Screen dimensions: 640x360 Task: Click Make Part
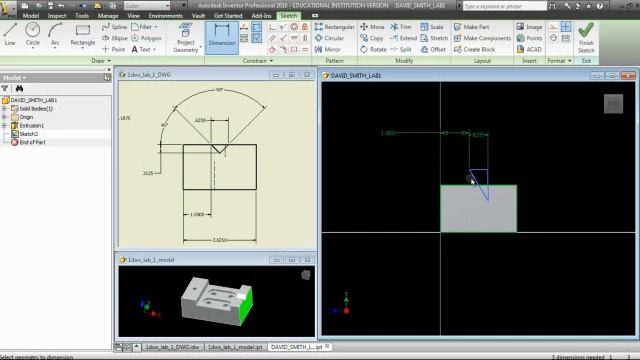[x=471, y=27]
